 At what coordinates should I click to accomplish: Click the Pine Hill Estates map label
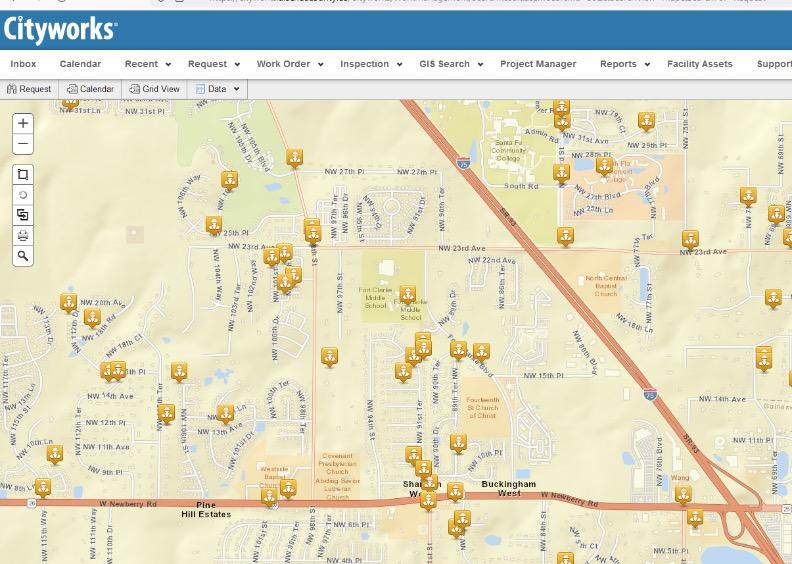206,509
